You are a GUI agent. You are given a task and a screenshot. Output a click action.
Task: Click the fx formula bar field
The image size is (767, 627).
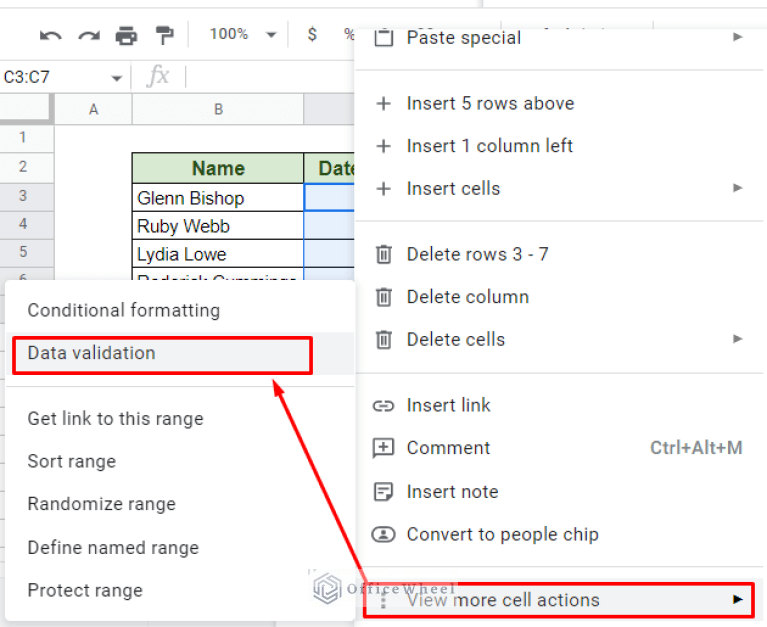click(x=269, y=77)
